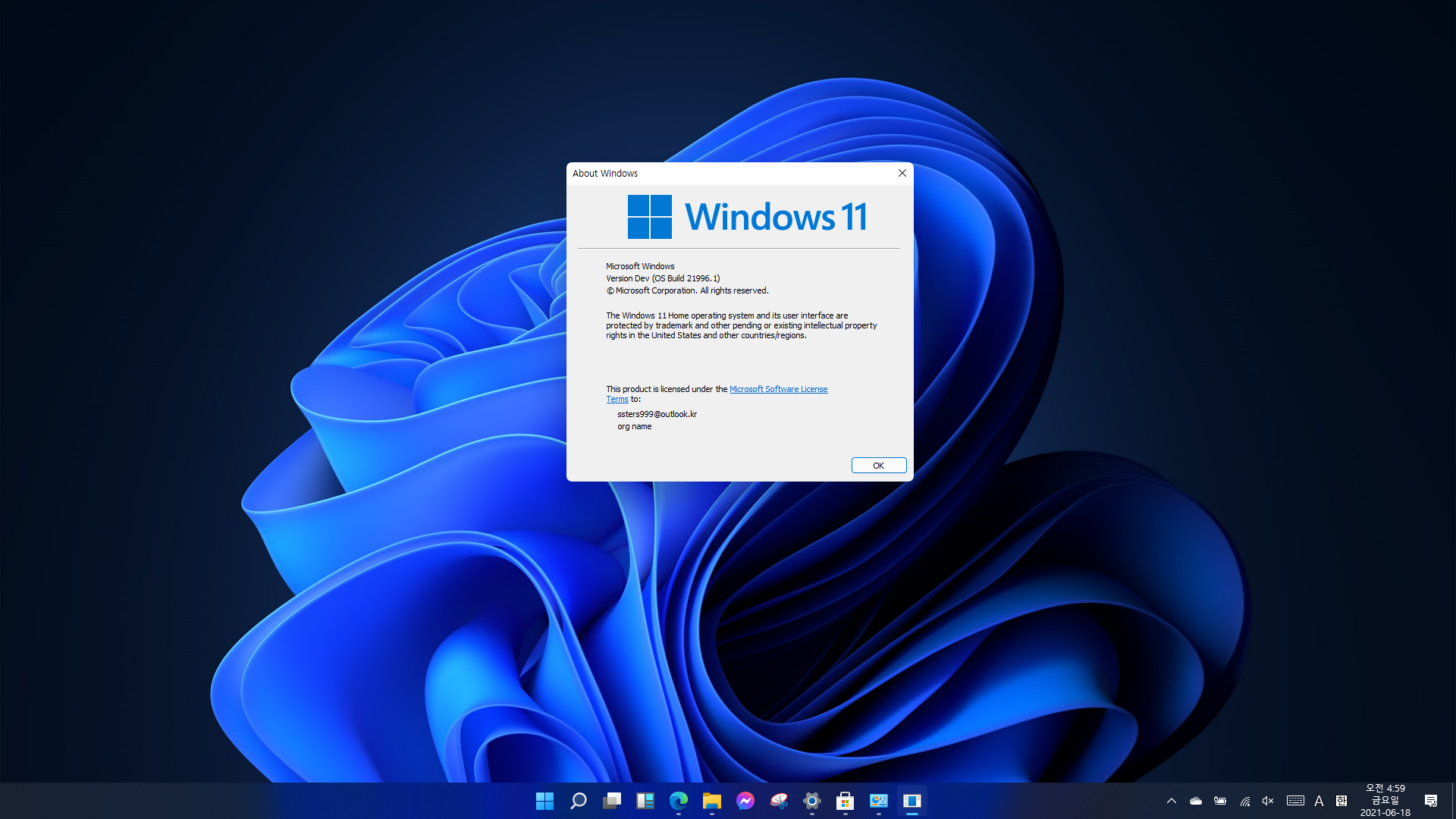
Task: Open Snipping Tool from the taskbar
Action: coord(779,801)
